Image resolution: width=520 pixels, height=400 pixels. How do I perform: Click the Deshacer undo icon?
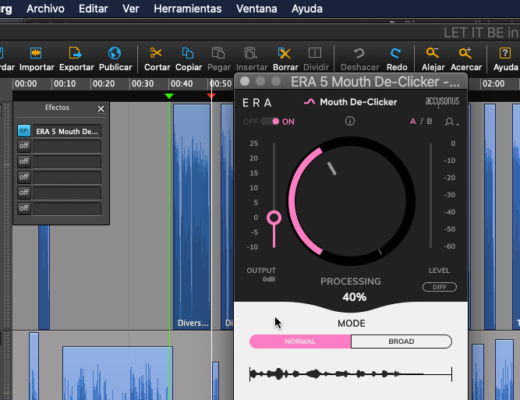coord(359,53)
